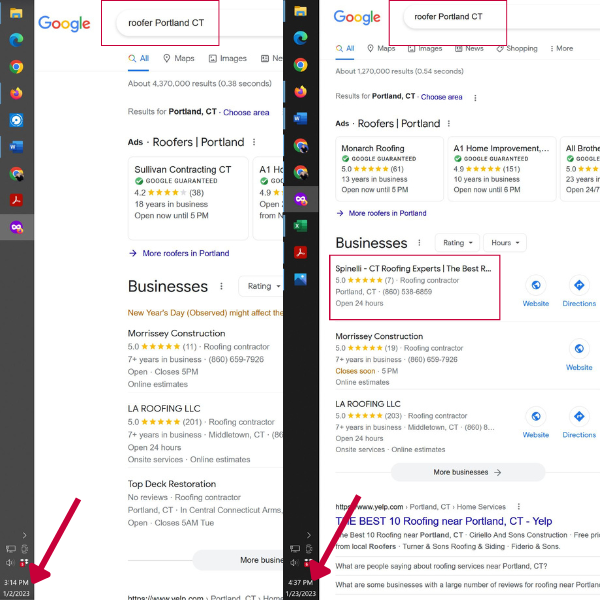
Task: Open Firefox from the right screenshot taskbar
Action: tap(300, 91)
